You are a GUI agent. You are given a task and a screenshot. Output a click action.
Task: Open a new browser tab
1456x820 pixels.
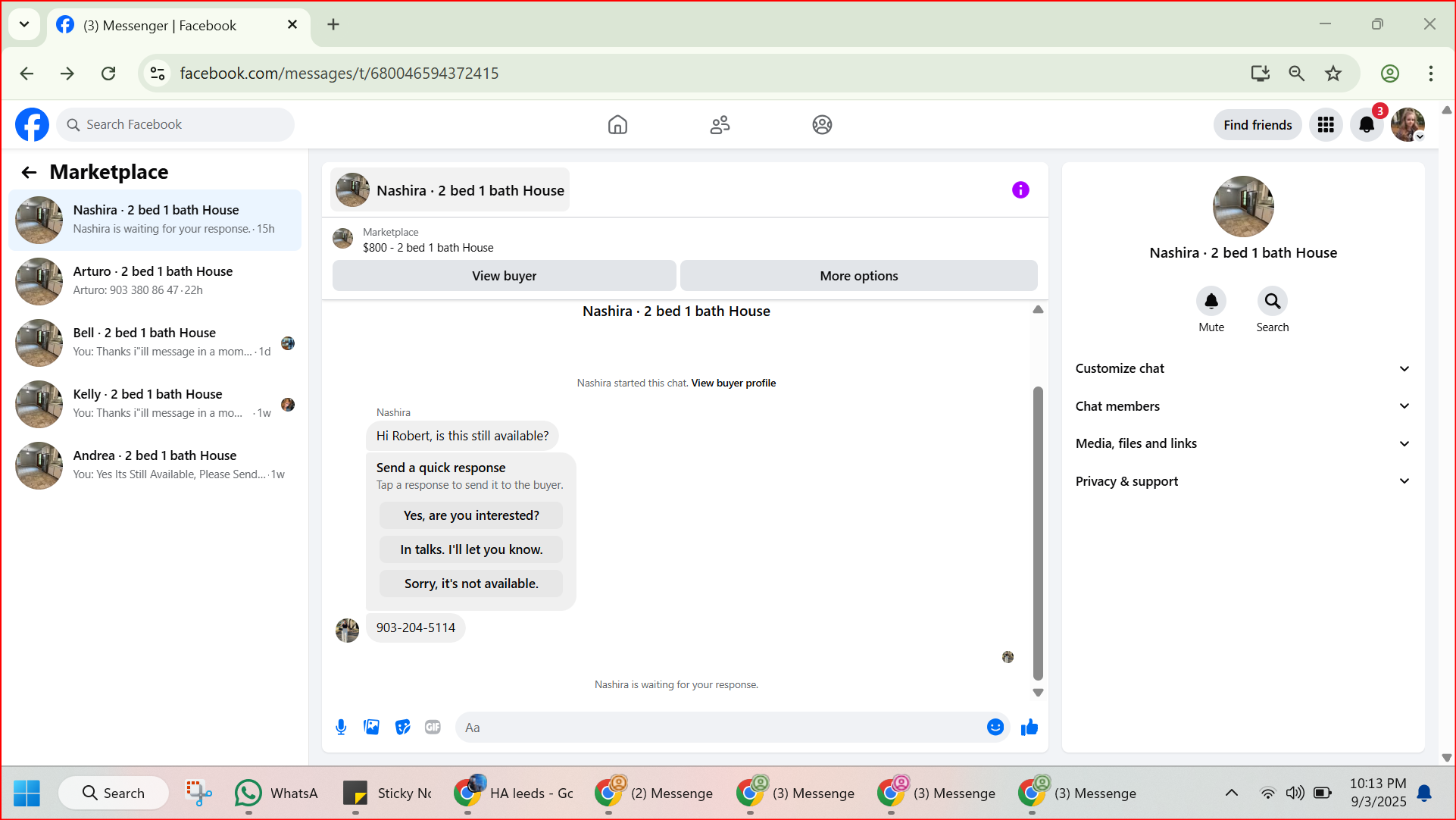(333, 24)
